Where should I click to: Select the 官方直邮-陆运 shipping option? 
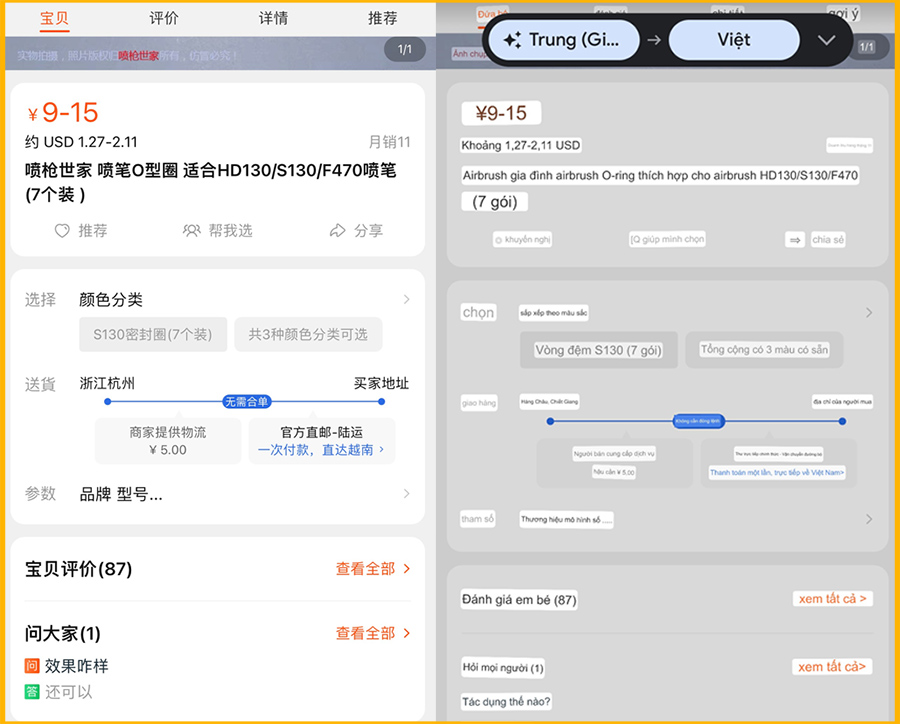[321, 440]
